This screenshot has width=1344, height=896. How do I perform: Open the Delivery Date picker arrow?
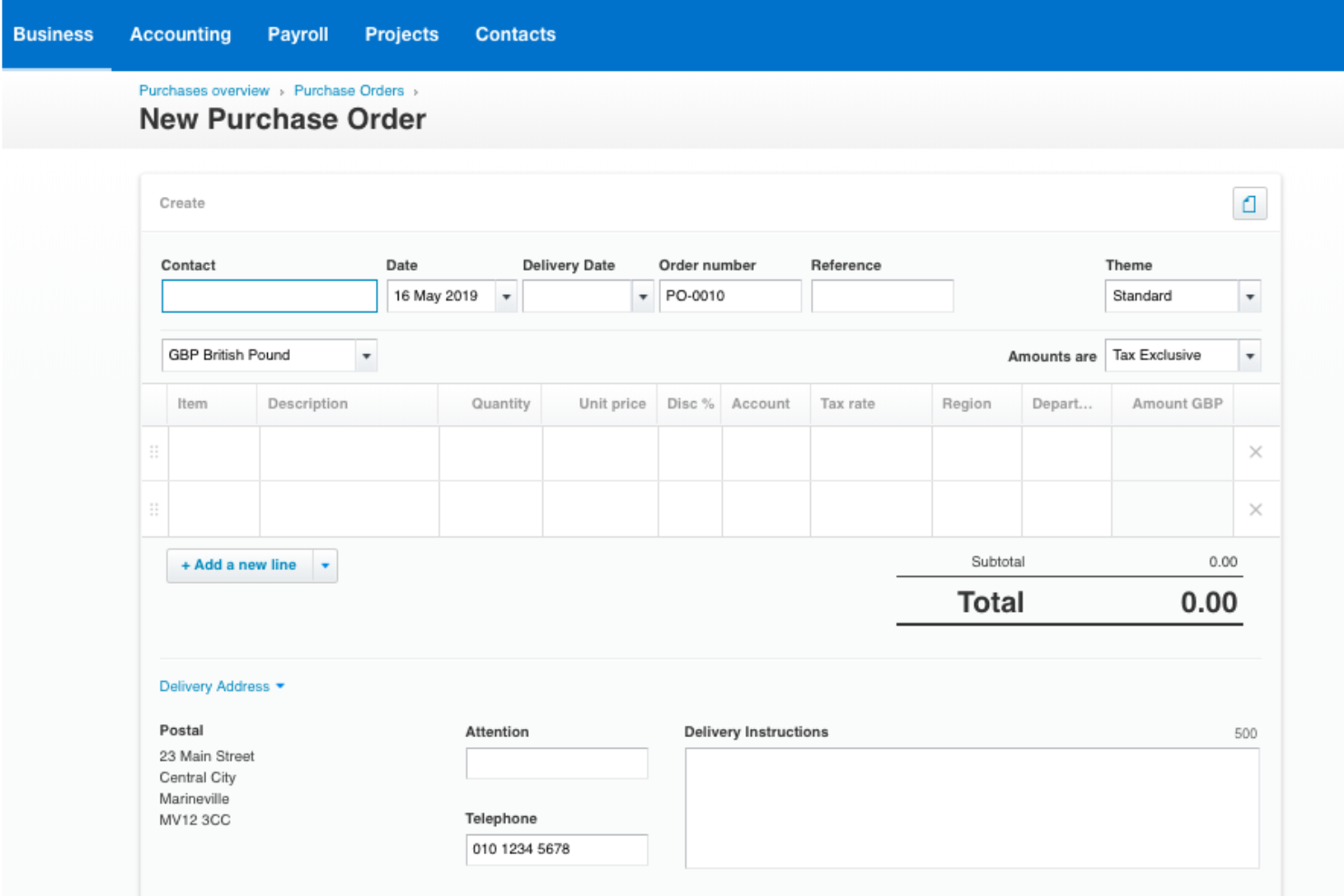[643, 297]
